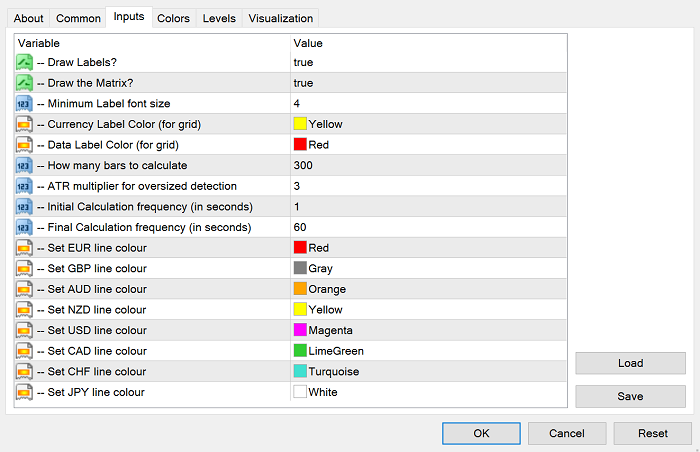Select 'Currency Label Color (for grid)' label

click(124, 124)
